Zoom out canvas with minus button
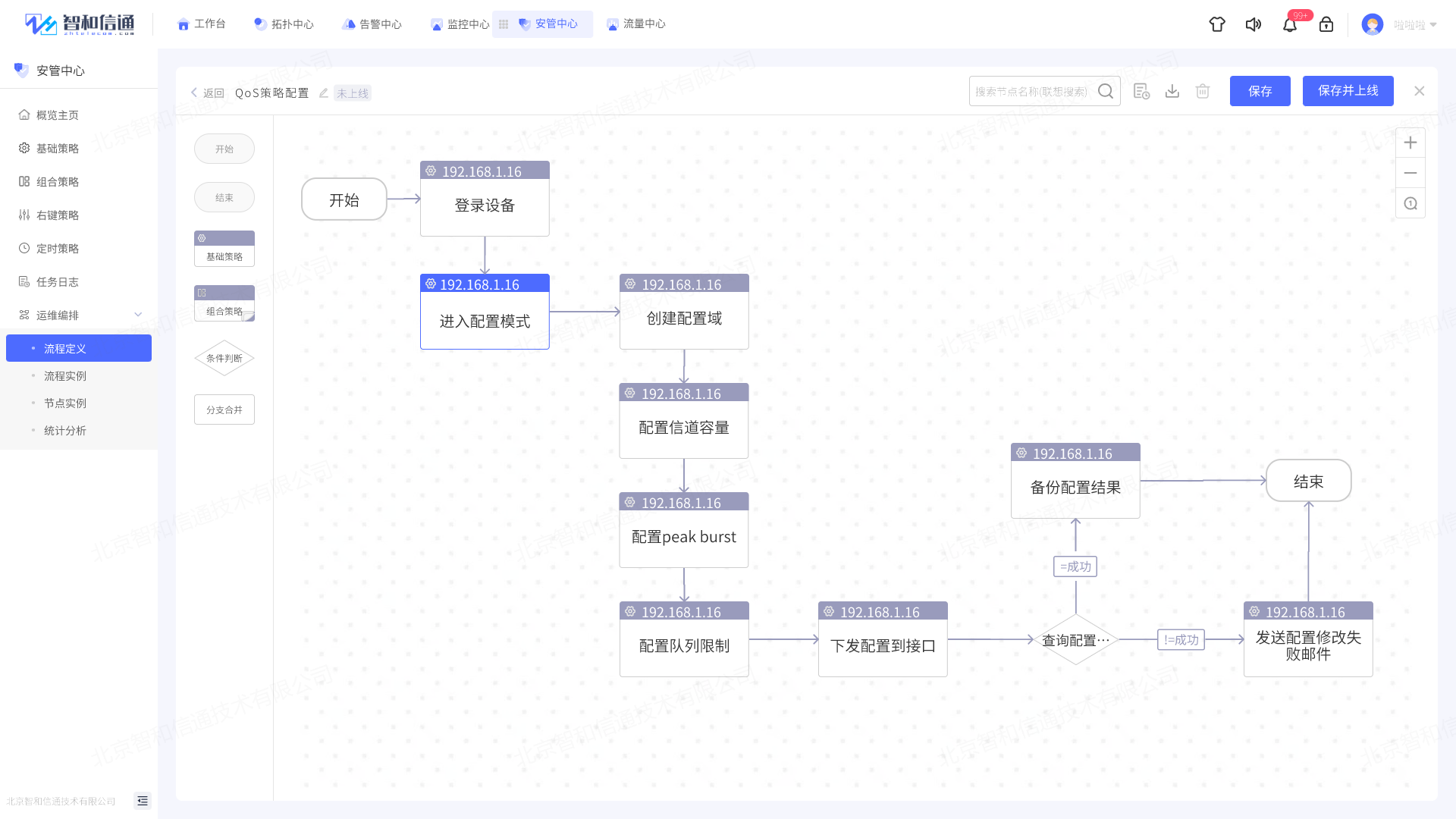Viewport: 1456px width, 819px height. 1410,173
